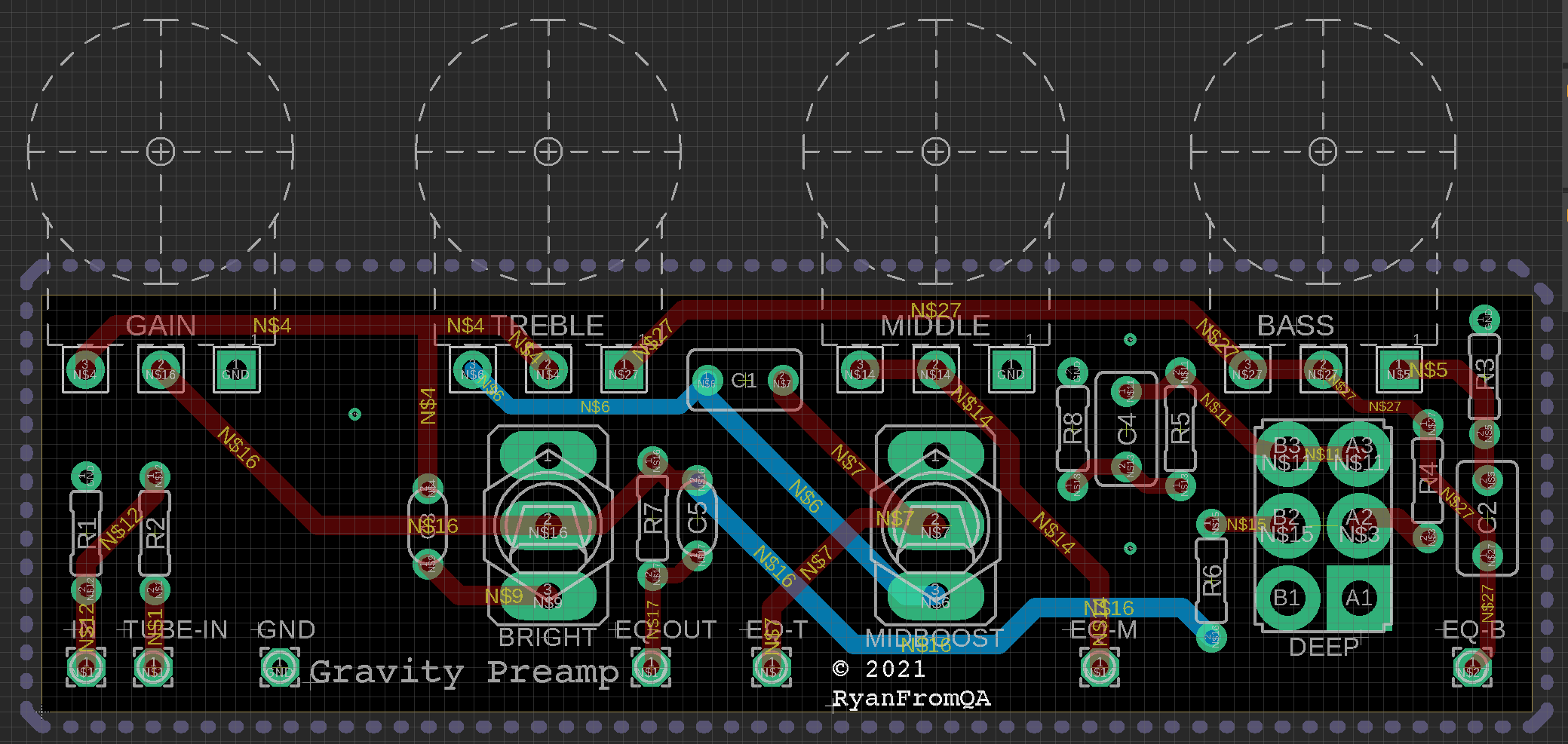Click pad 1 of the BRIGHT switch

coord(548,456)
